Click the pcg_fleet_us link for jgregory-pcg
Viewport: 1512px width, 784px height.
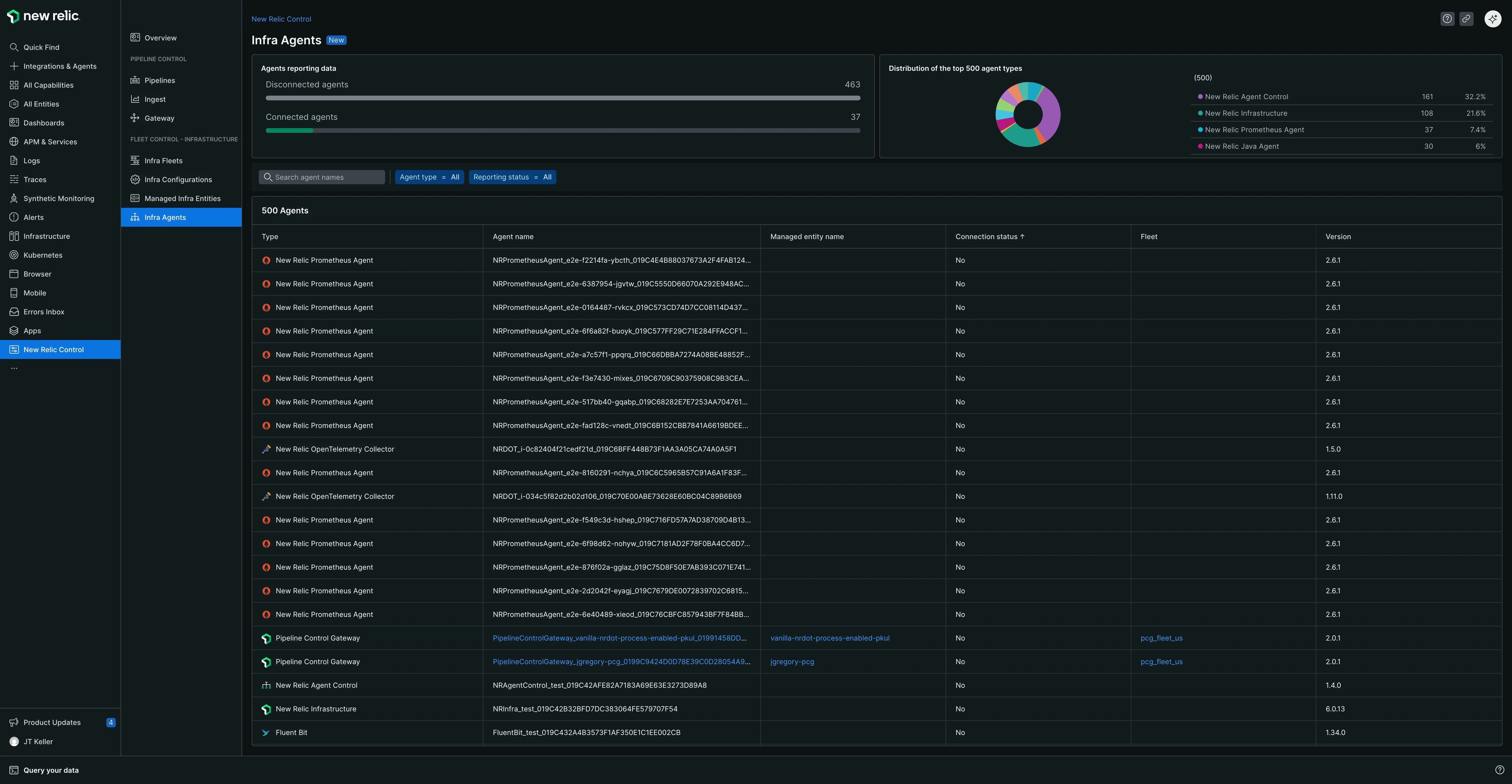click(x=1161, y=661)
